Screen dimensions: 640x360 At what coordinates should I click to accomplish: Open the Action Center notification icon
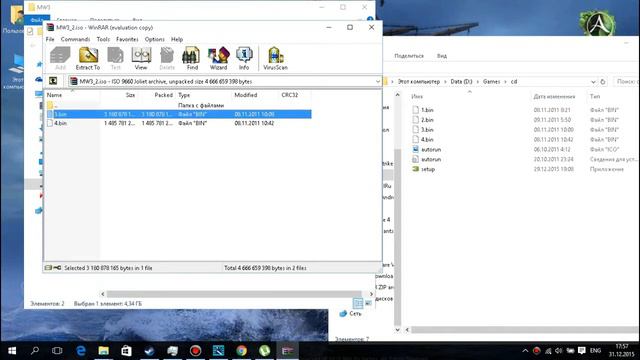[x=582, y=351]
